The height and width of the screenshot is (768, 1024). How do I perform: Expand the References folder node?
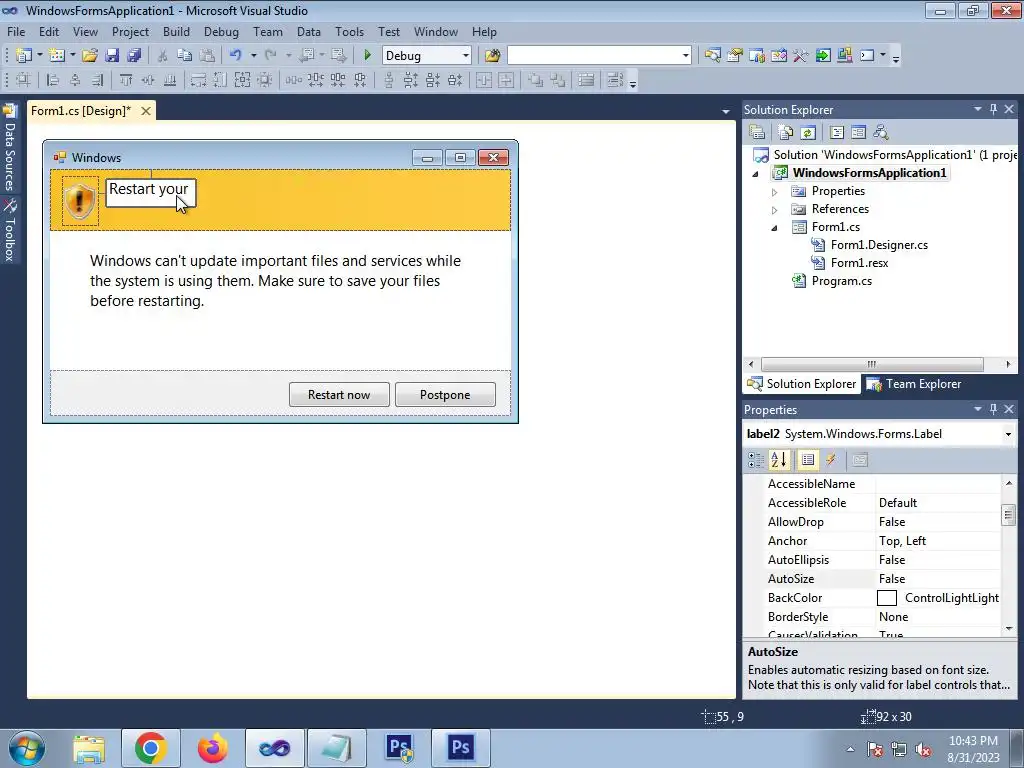click(775, 210)
